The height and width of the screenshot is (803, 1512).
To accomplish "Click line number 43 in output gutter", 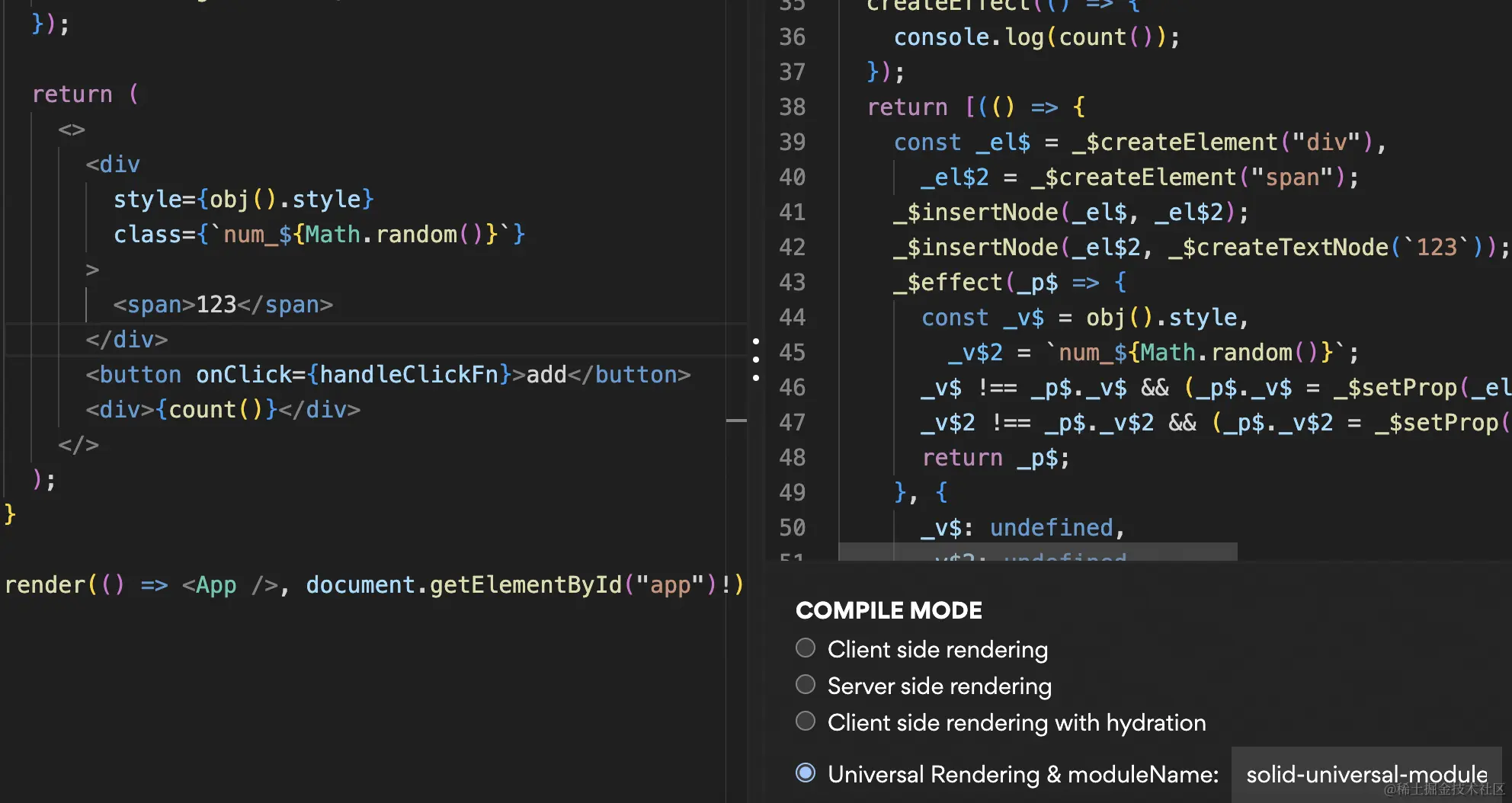I will click(x=793, y=283).
